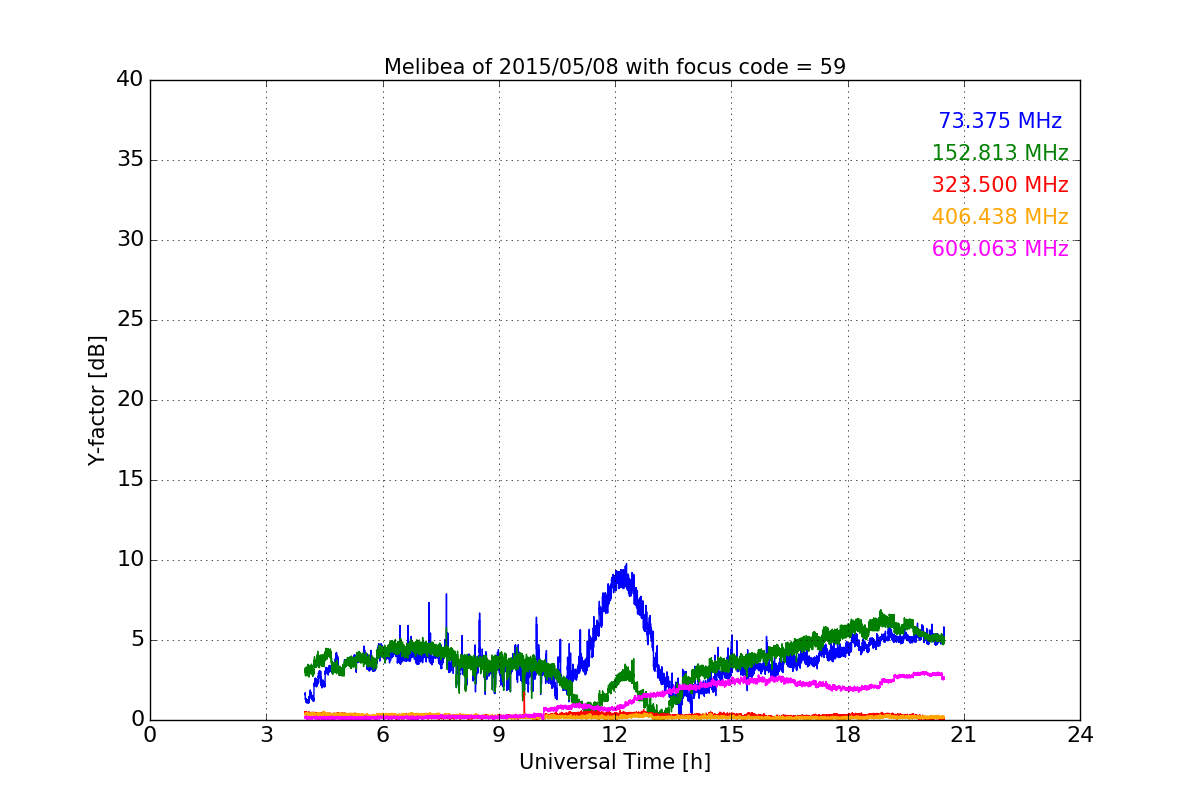Click the y-axis tick label 25
This screenshot has height=800, width=1200.
[130, 320]
